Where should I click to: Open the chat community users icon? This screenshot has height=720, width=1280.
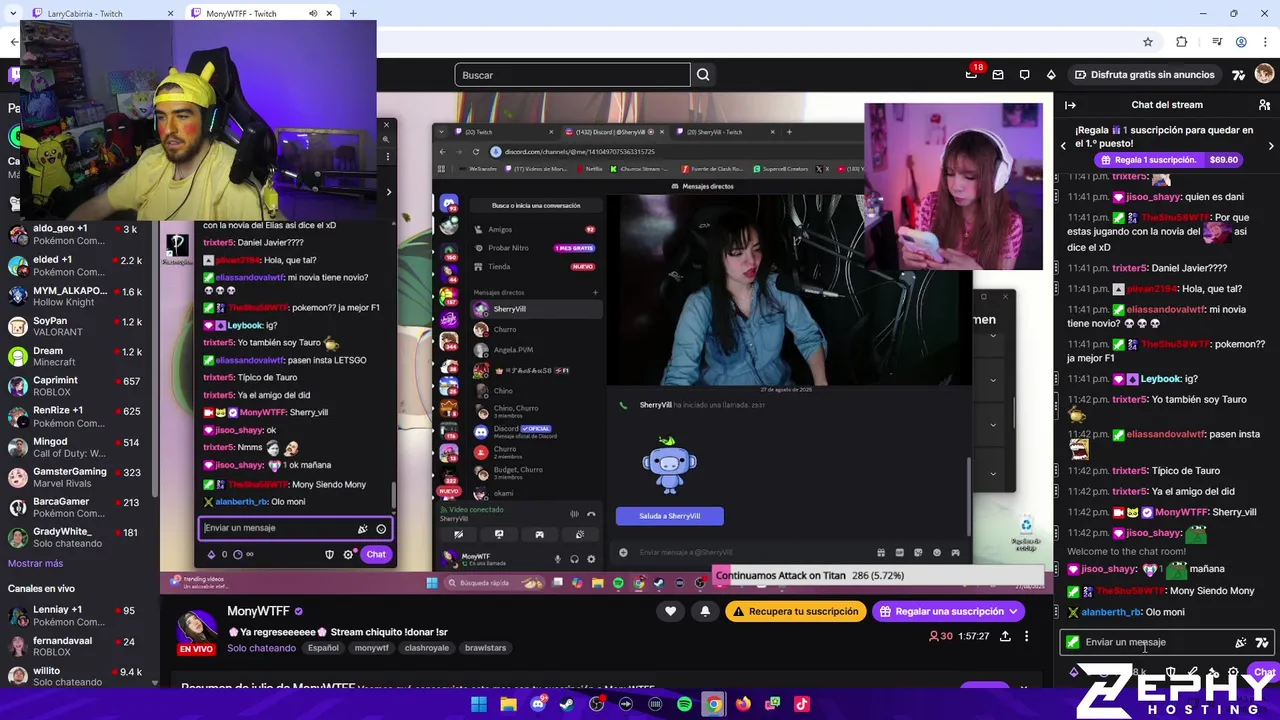pos(1264,104)
